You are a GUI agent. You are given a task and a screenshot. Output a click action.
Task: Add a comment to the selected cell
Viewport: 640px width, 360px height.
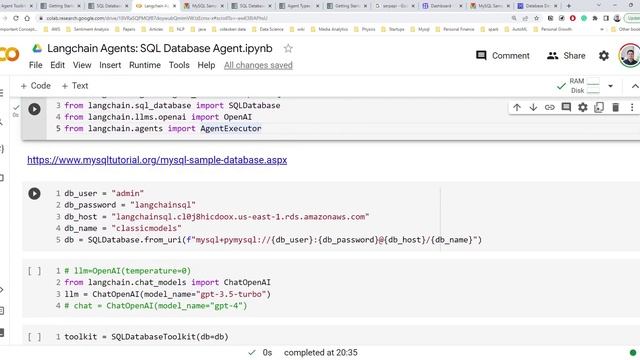(x=566, y=107)
